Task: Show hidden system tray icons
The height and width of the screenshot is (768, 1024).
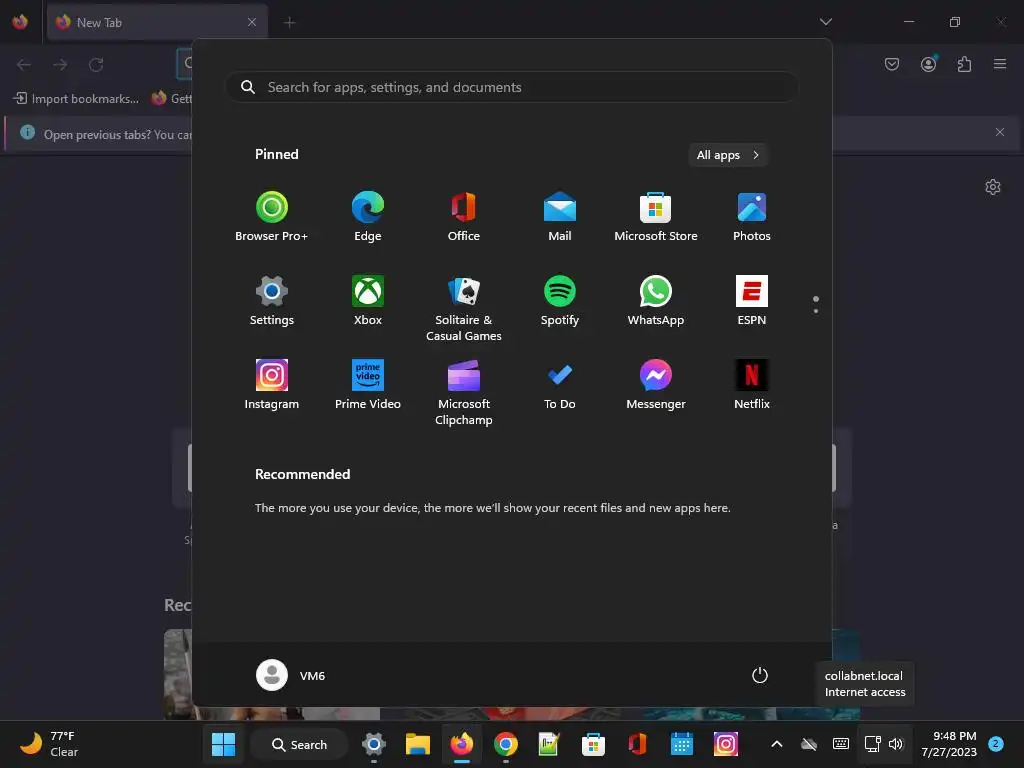Action: (x=776, y=744)
